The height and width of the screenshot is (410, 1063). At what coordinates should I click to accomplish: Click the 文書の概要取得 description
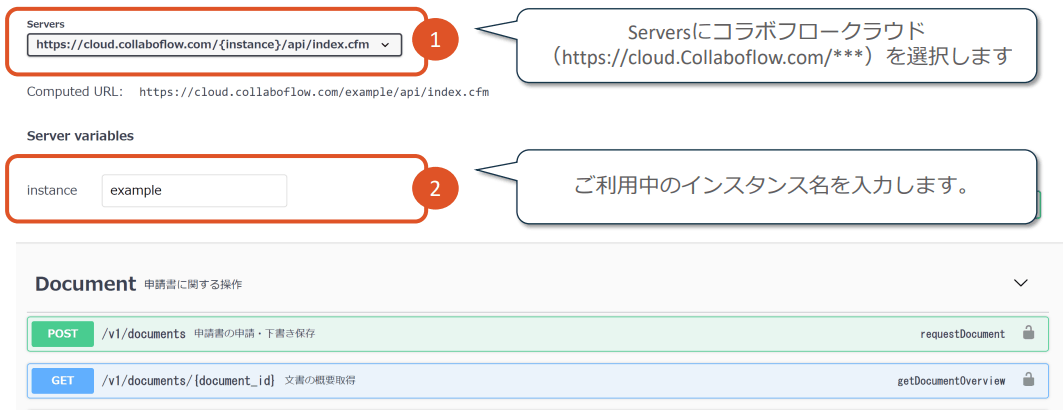(x=320, y=380)
